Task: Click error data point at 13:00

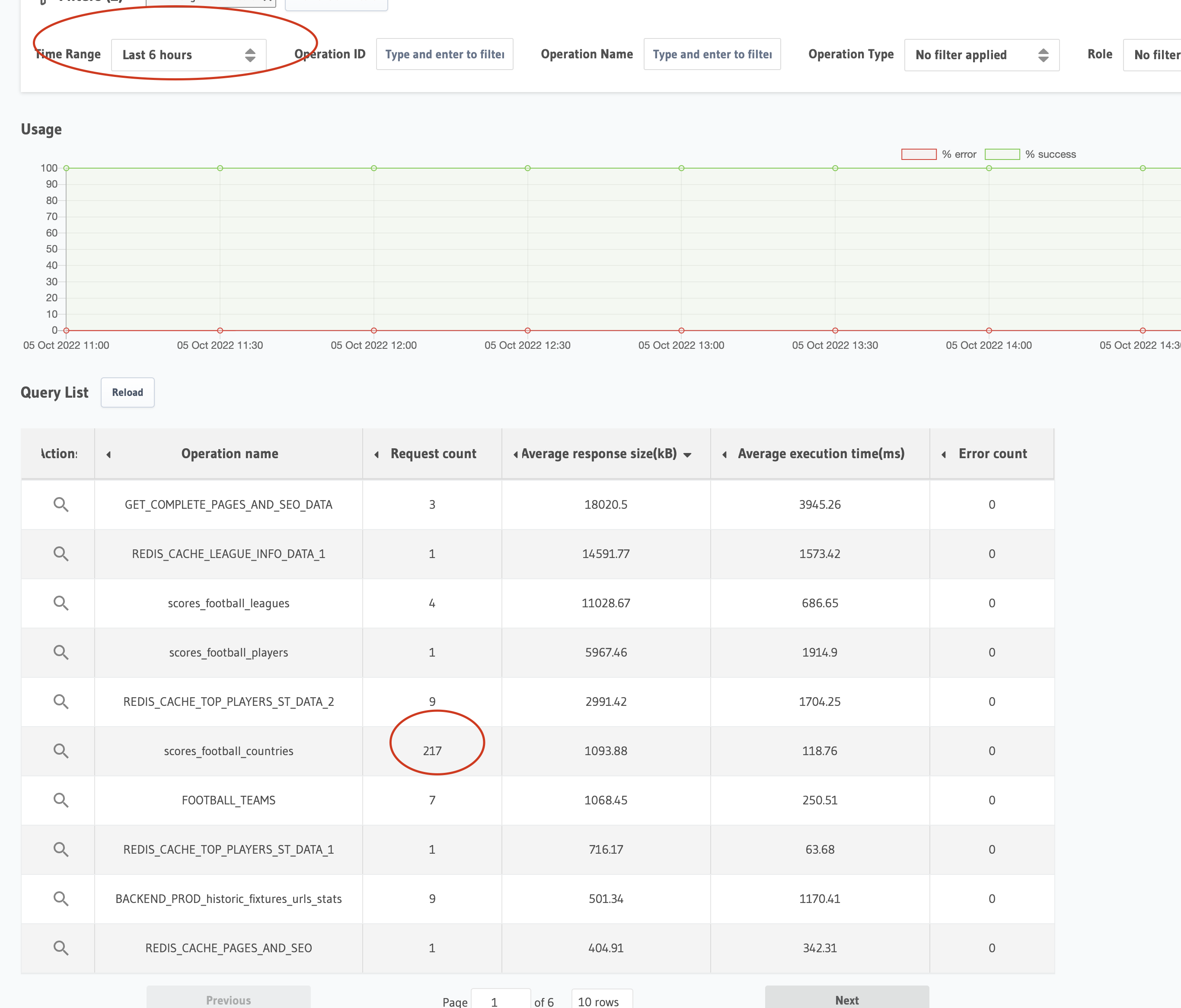Action: (681, 331)
